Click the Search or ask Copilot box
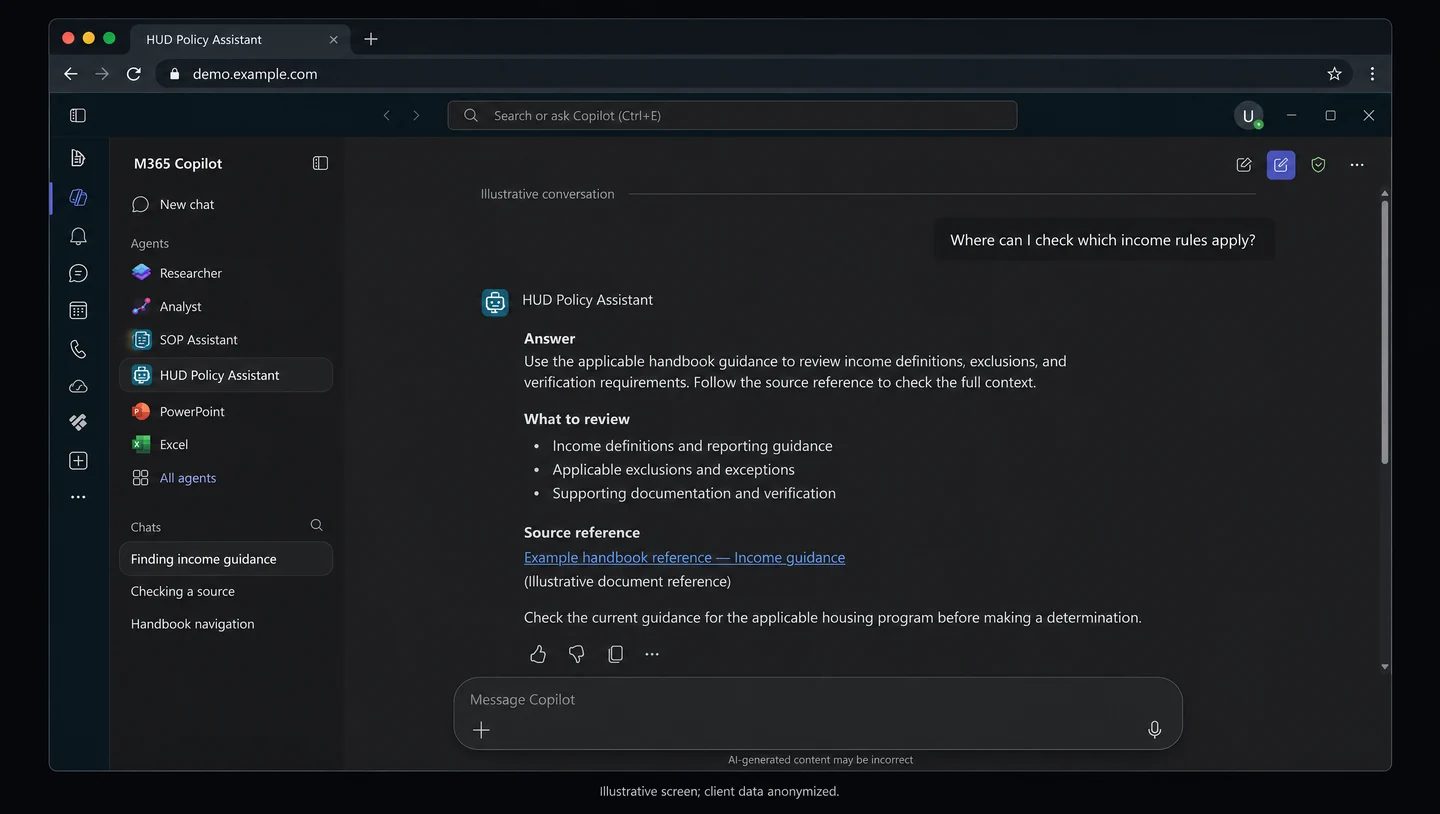Viewport: 1440px width, 814px height. coord(732,116)
